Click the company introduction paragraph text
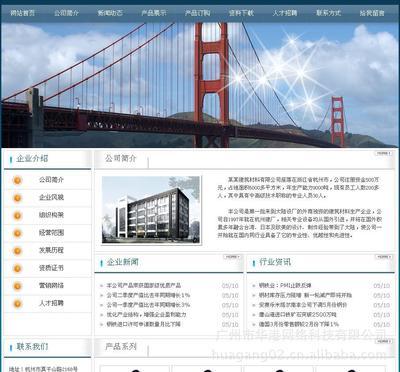This screenshot has width=400, height=372. (x=300, y=207)
